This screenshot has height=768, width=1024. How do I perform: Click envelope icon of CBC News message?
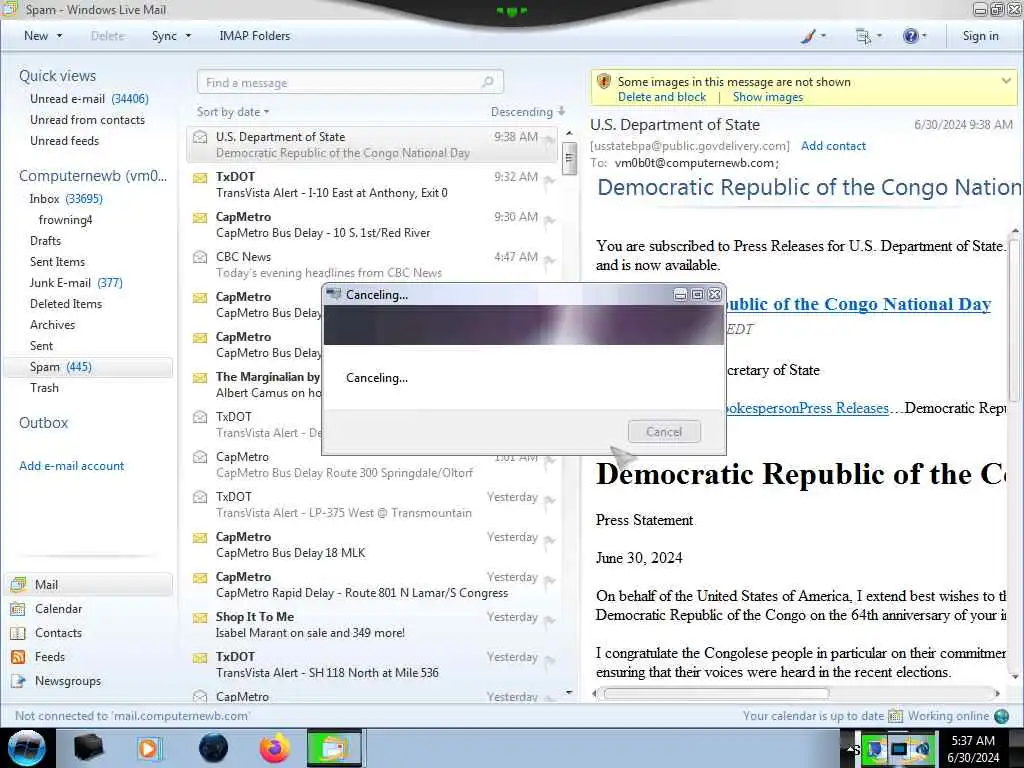(200, 257)
